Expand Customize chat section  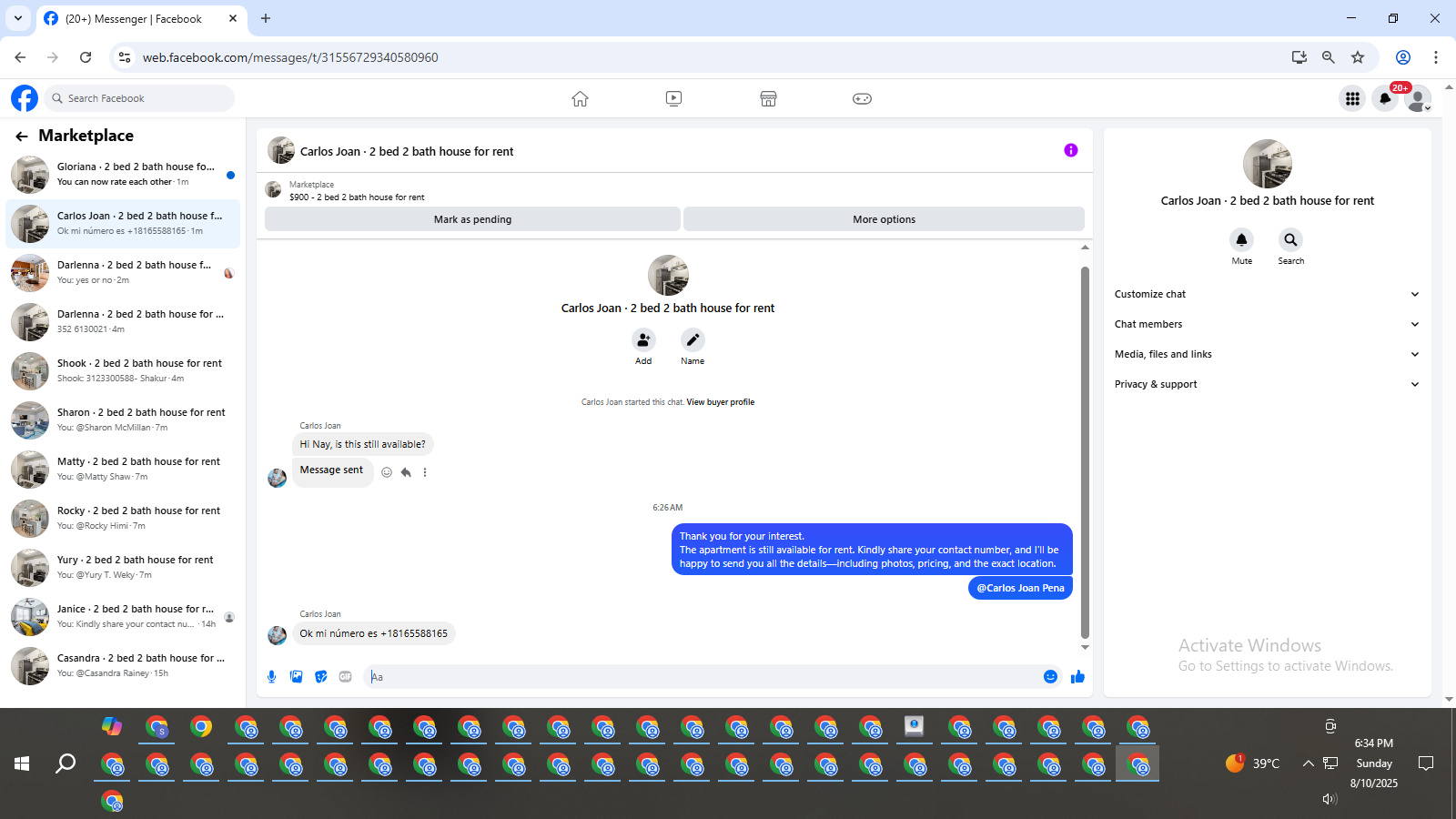[x=1267, y=294]
